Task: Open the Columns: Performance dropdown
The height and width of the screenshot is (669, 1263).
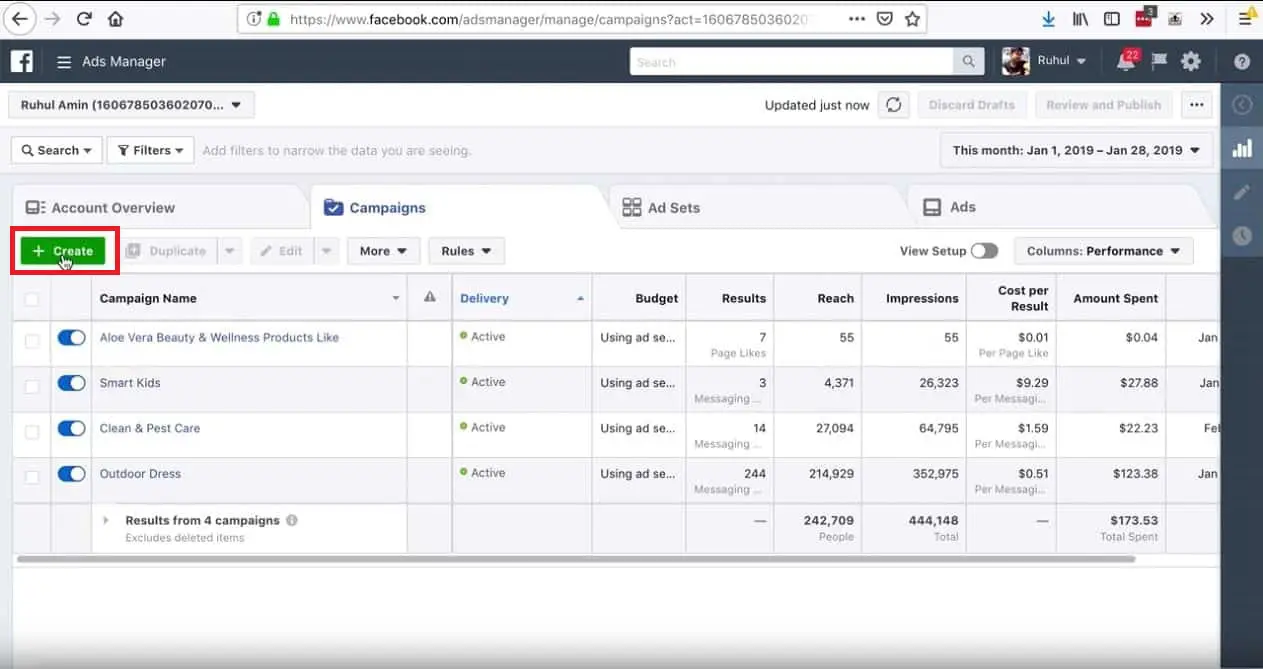Action: [x=1103, y=251]
